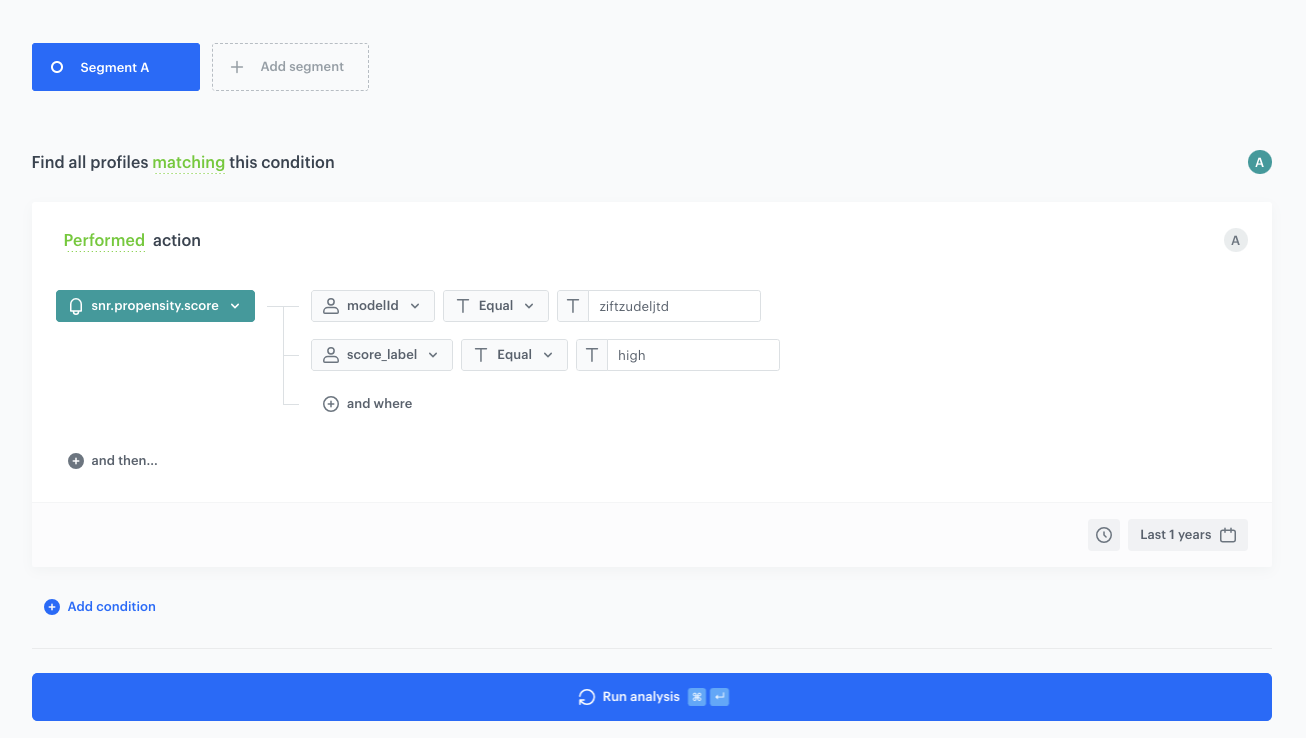Open the Equal operator dropdown for modelId

pos(495,306)
